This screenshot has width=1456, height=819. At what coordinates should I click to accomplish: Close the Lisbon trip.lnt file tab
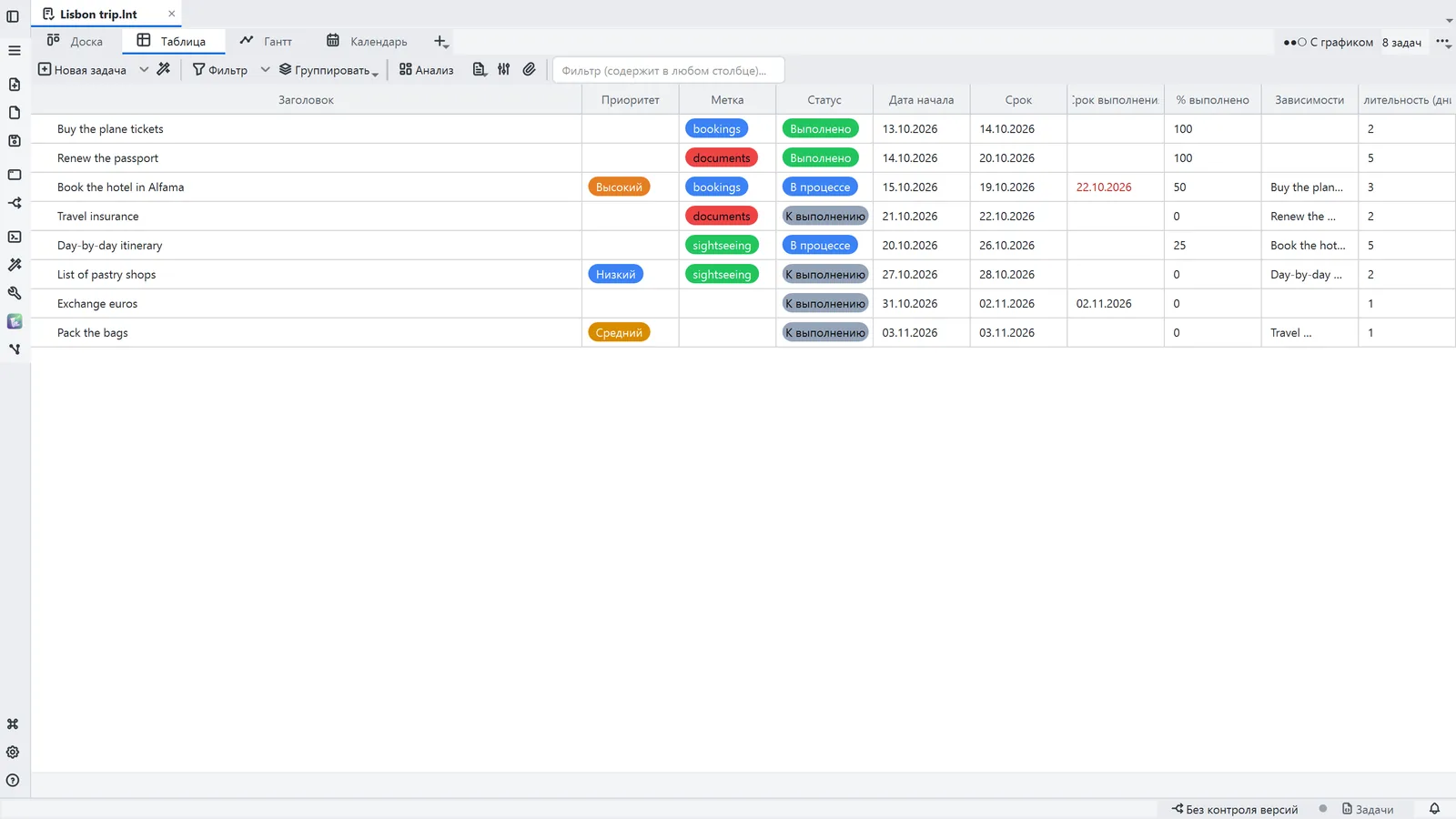click(172, 14)
